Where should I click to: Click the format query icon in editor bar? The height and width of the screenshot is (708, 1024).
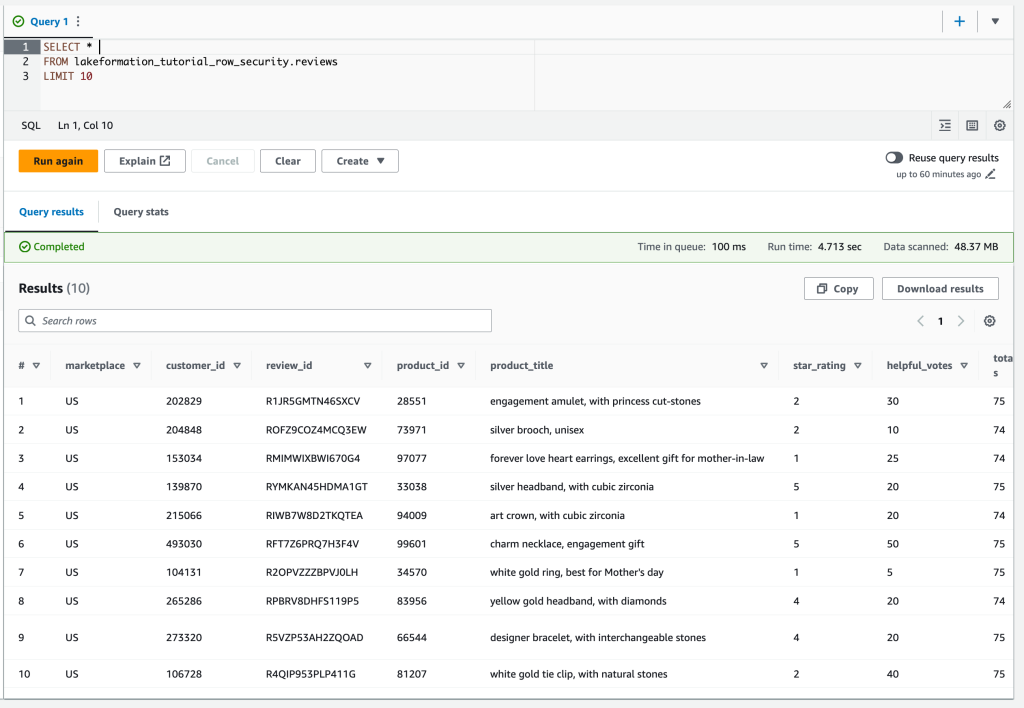click(945, 126)
